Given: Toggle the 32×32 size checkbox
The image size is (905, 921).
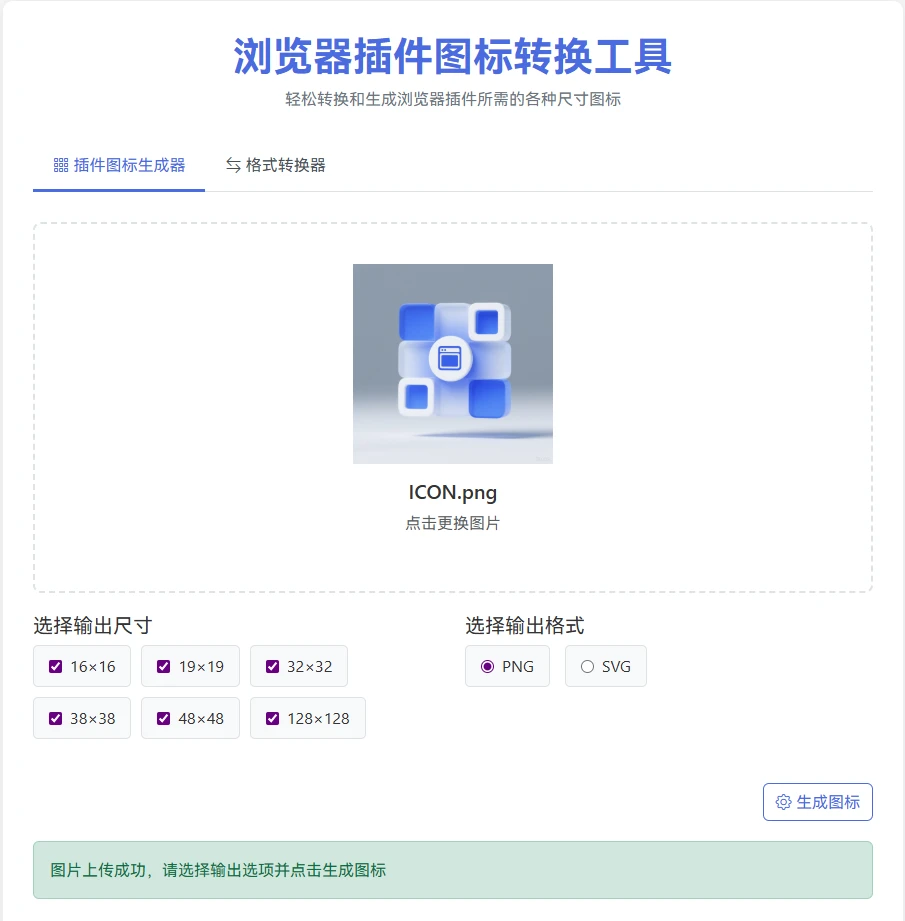Looking at the screenshot, I should 272,666.
